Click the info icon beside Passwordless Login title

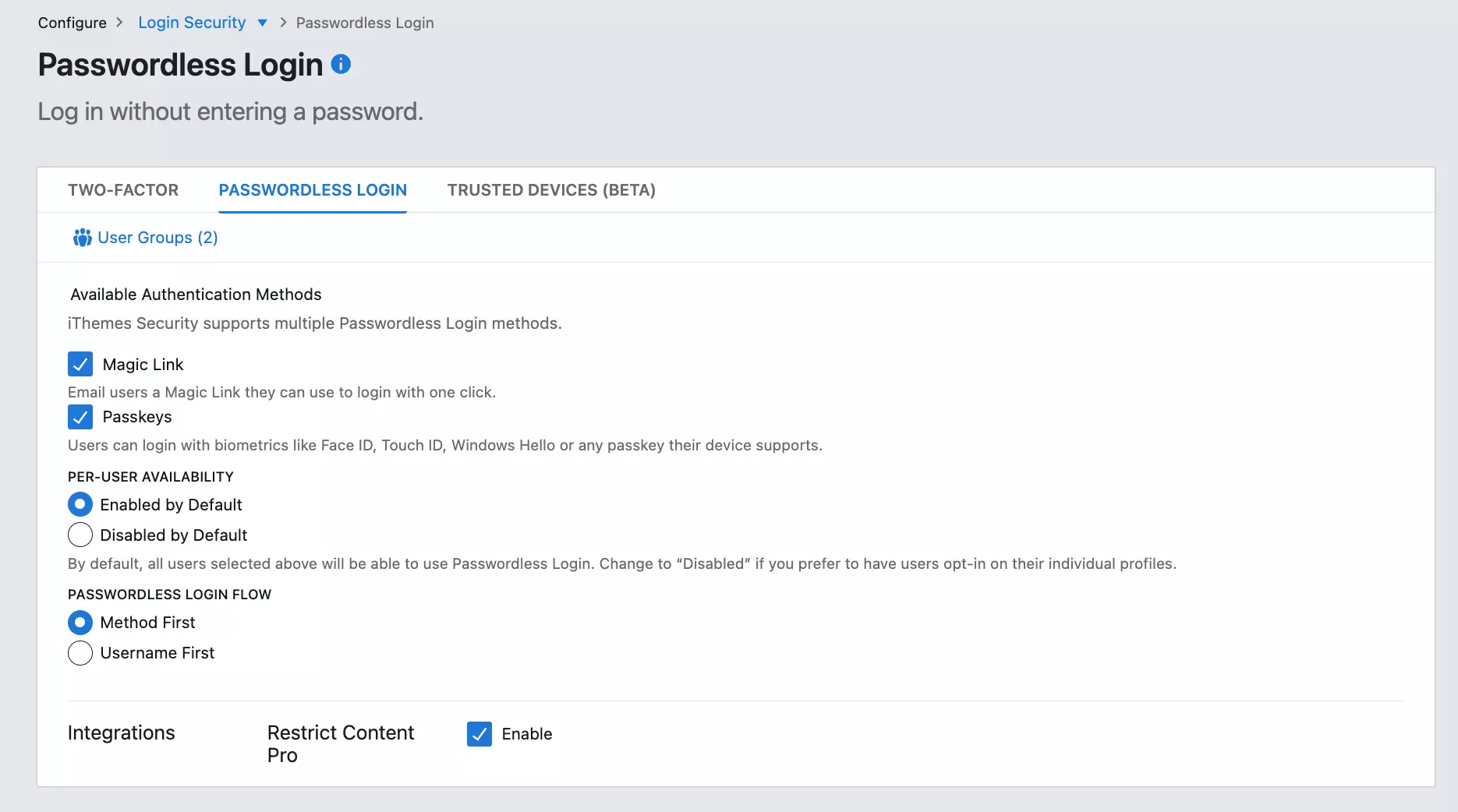pos(341,64)
